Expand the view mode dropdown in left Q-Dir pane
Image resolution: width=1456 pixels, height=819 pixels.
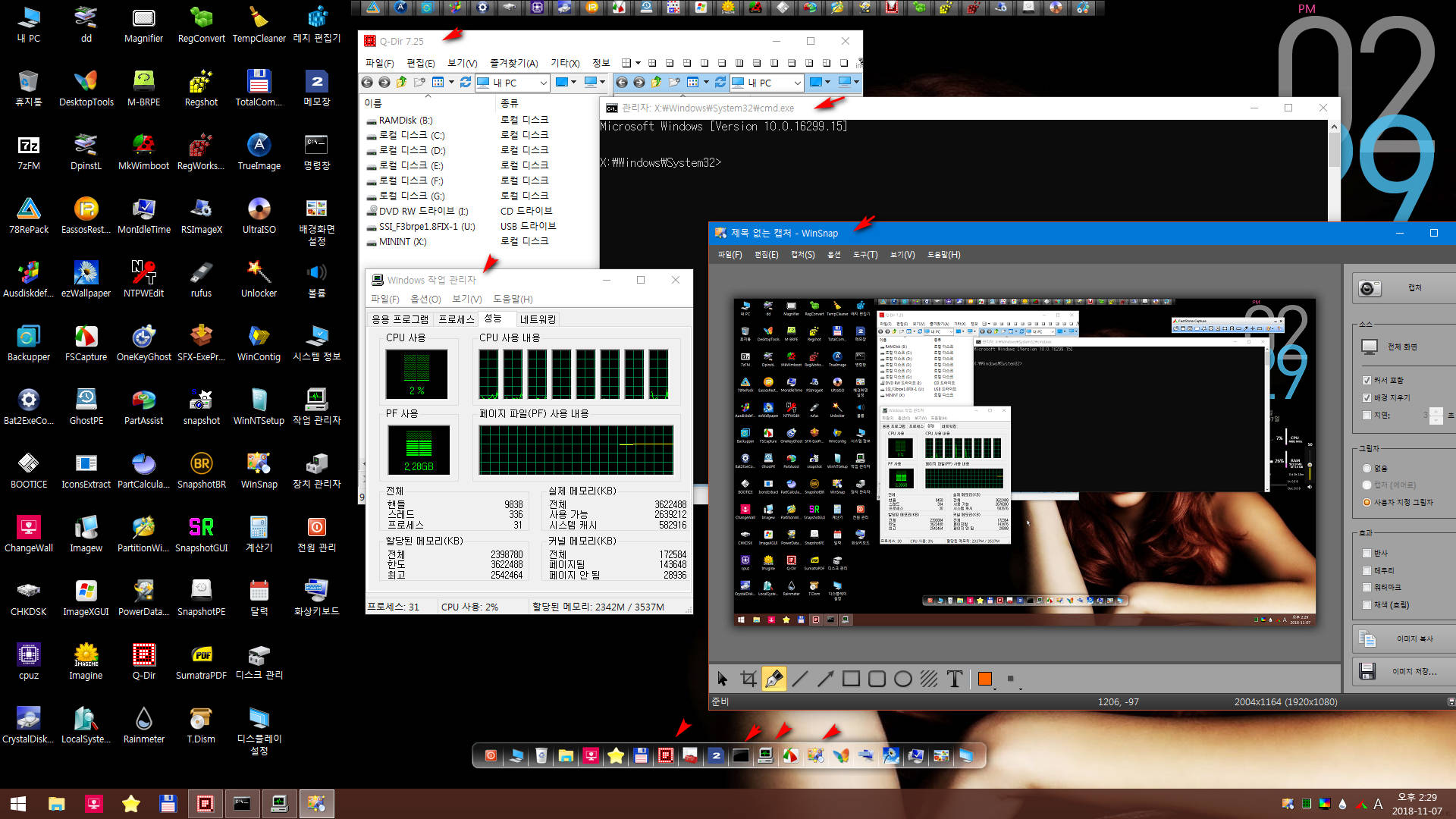pyautogui.click(x=451, y=82)
